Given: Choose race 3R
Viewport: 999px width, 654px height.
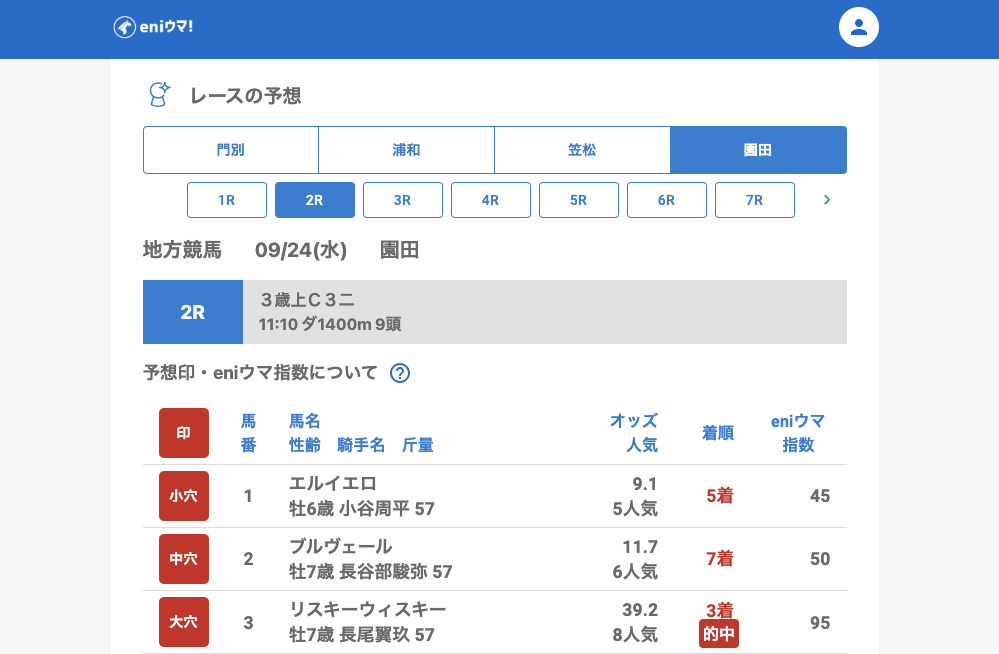Looking at the screenshot, I should [x=403, y=200].
